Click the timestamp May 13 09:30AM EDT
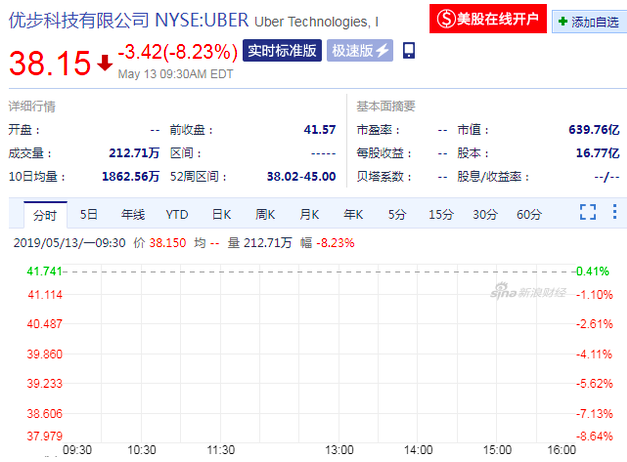 click(176, 74)
